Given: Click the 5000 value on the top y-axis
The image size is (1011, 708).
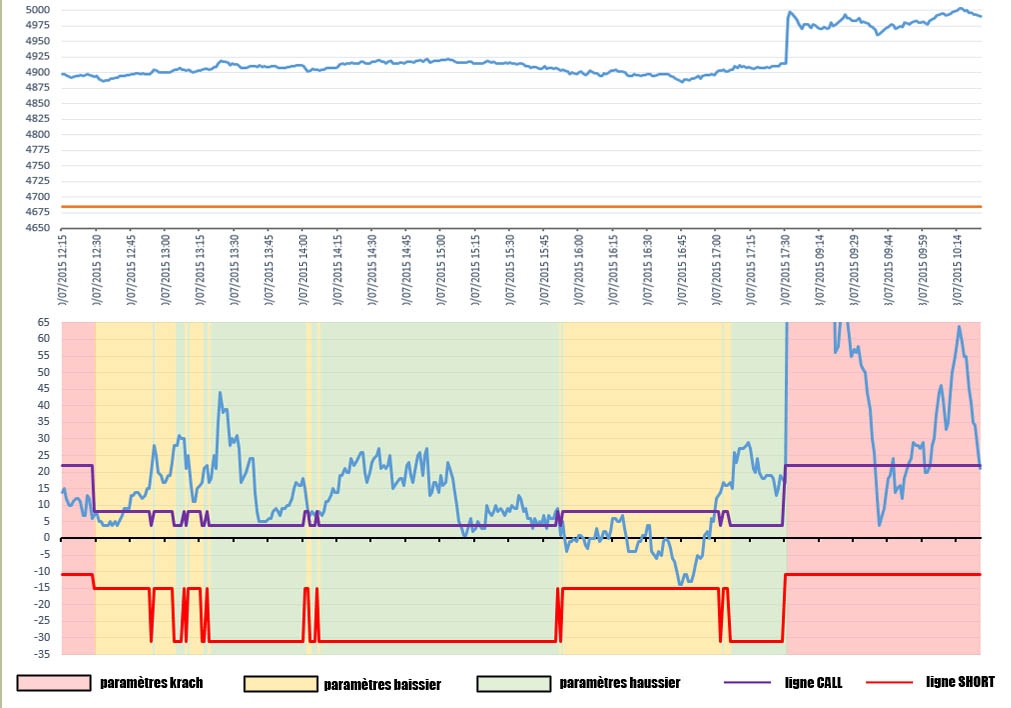Looking at the screenshot, I should point(37,10).
